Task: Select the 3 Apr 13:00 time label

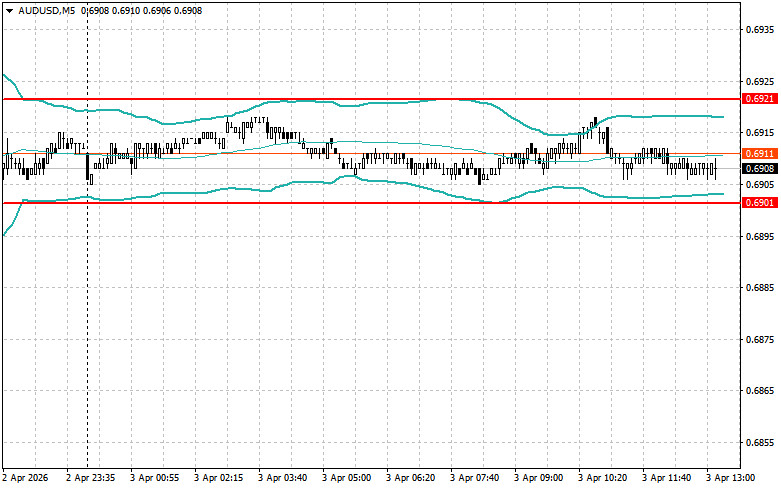Action: 731,478
